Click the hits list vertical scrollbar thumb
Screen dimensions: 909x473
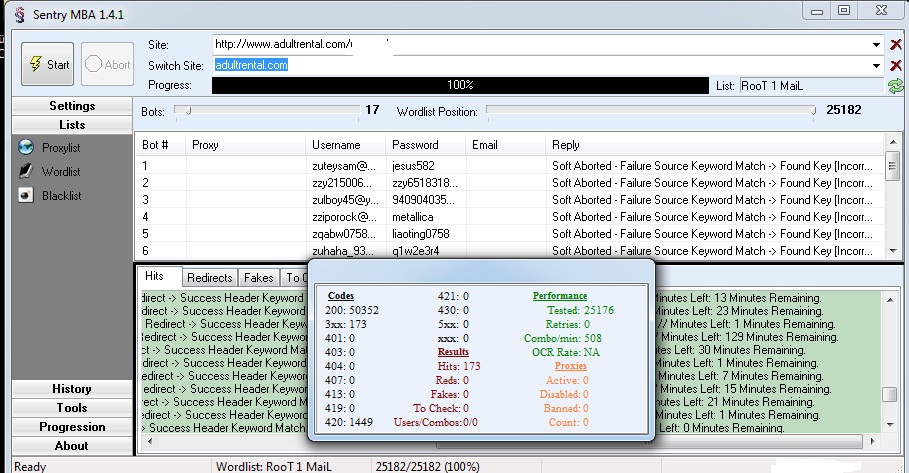click(x=890, y=395)
